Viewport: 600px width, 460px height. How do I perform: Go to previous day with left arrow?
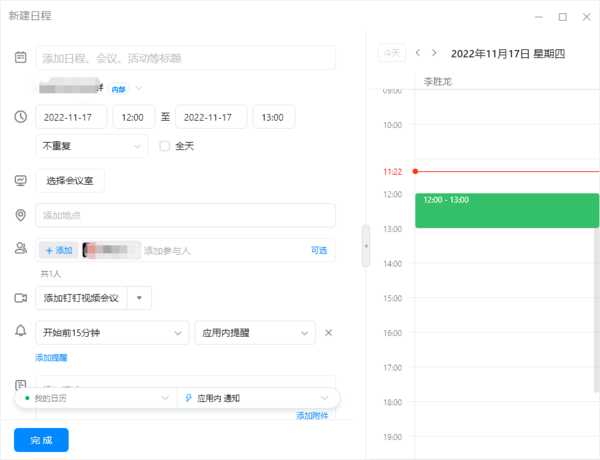coord(418,53)
